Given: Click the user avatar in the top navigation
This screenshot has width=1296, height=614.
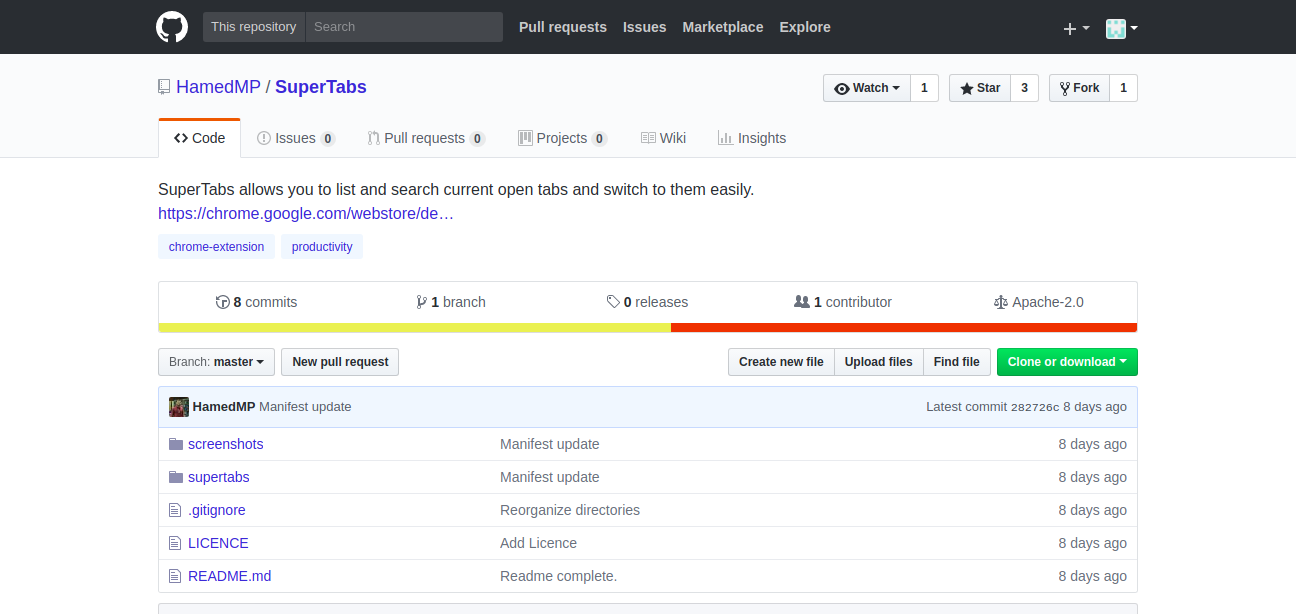Looking at the screenshot, I should tap(1116, 28).
